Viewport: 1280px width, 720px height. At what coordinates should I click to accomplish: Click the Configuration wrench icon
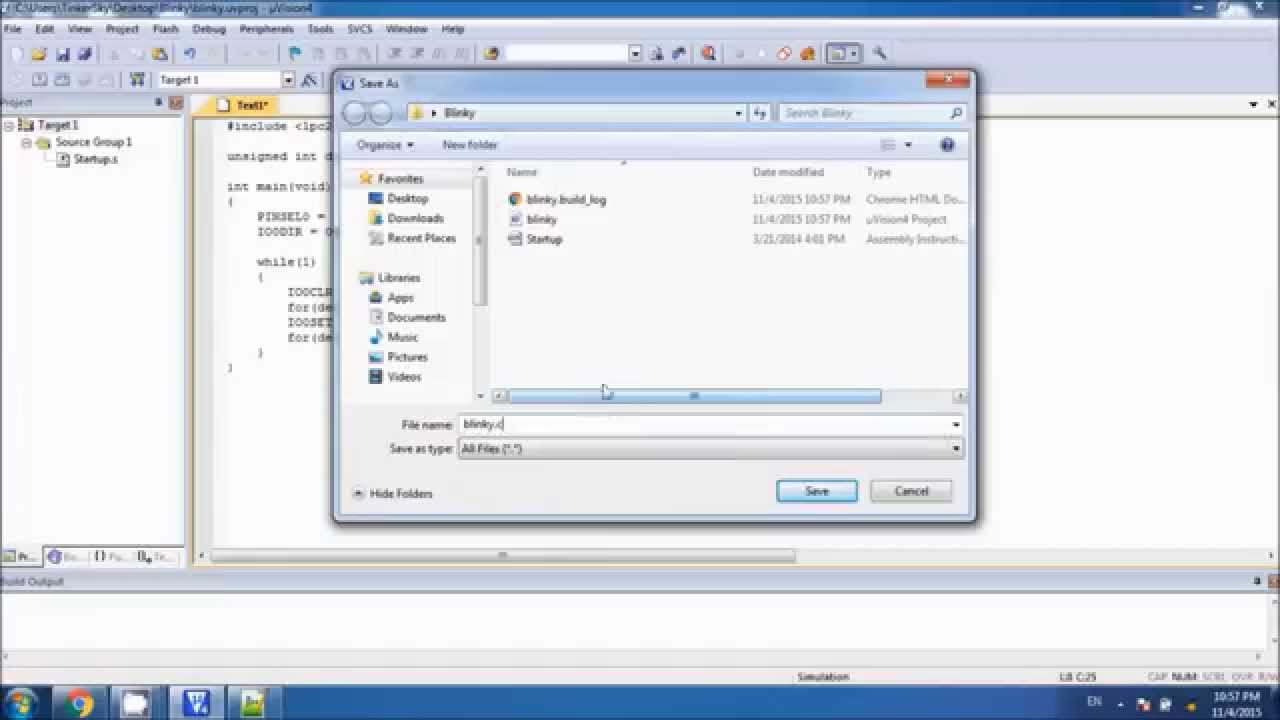tap(880, 54)
